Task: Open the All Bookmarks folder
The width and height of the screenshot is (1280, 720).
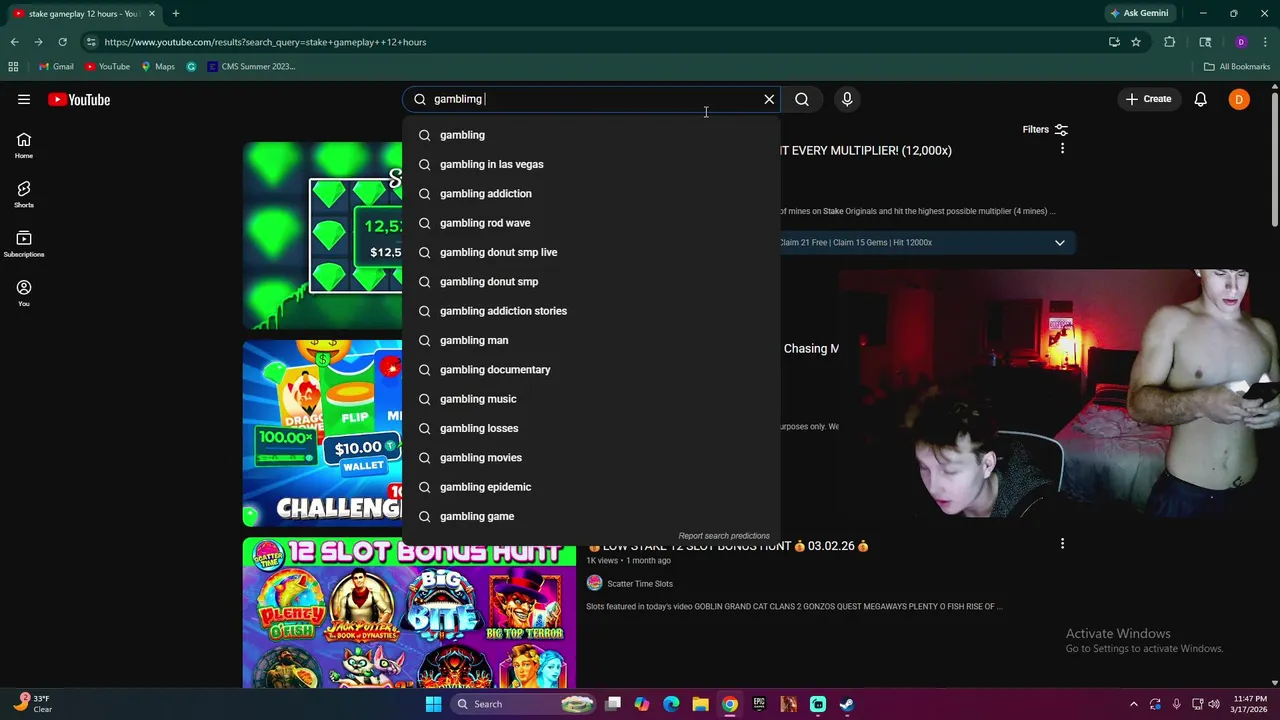Action: [1237, 66]
